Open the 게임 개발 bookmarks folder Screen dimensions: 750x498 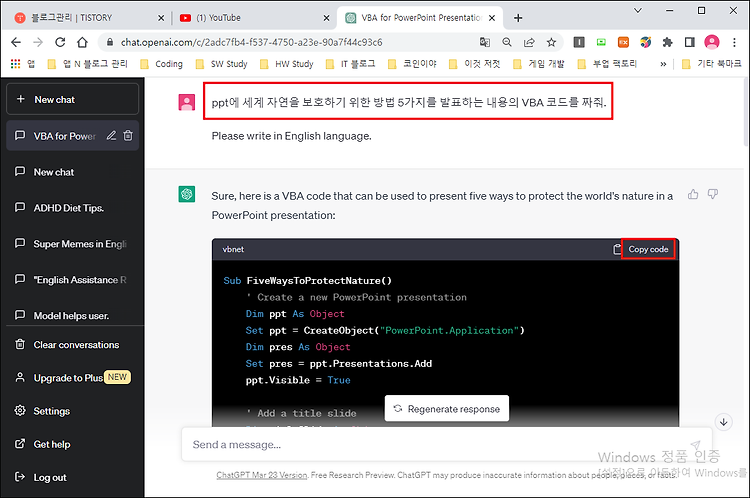[x=539, y=64]
